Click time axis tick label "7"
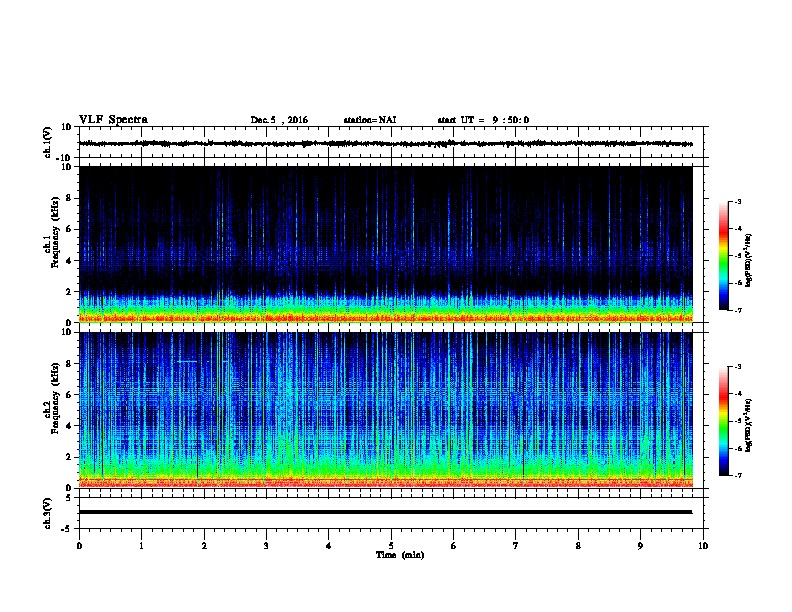 point(516,546)
